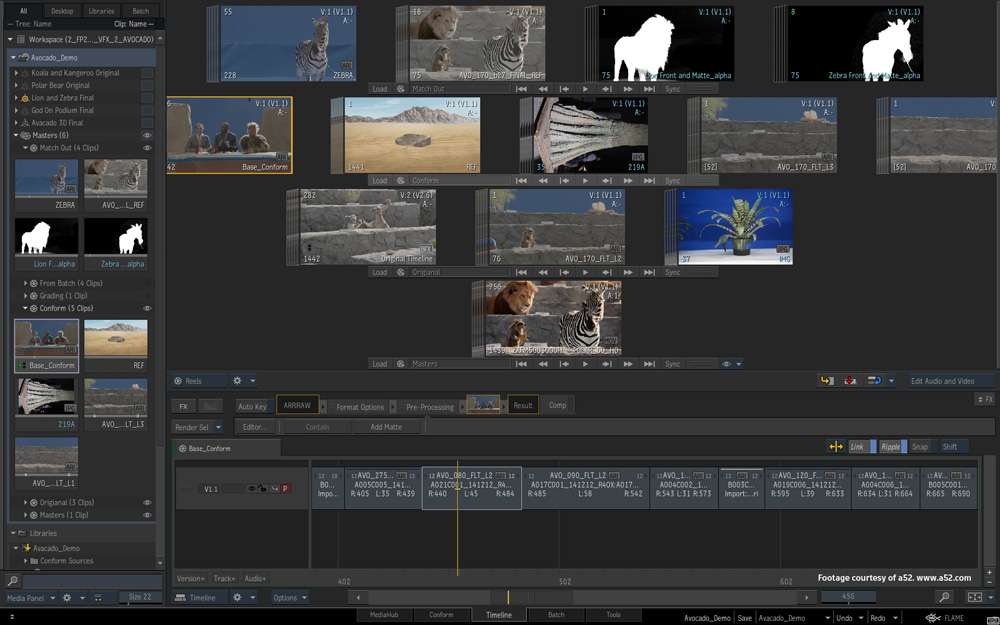Image resolution: width=1000 pixels, height=625 pixels.
Task: Toggle the Link button
Action: tap(861, 446)
